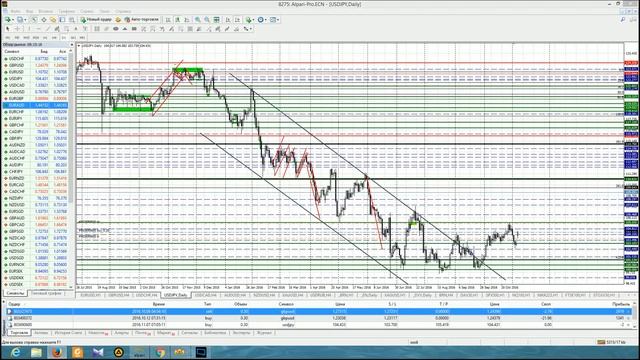Toggle the Market Watch panel icon

coord(34,20)
